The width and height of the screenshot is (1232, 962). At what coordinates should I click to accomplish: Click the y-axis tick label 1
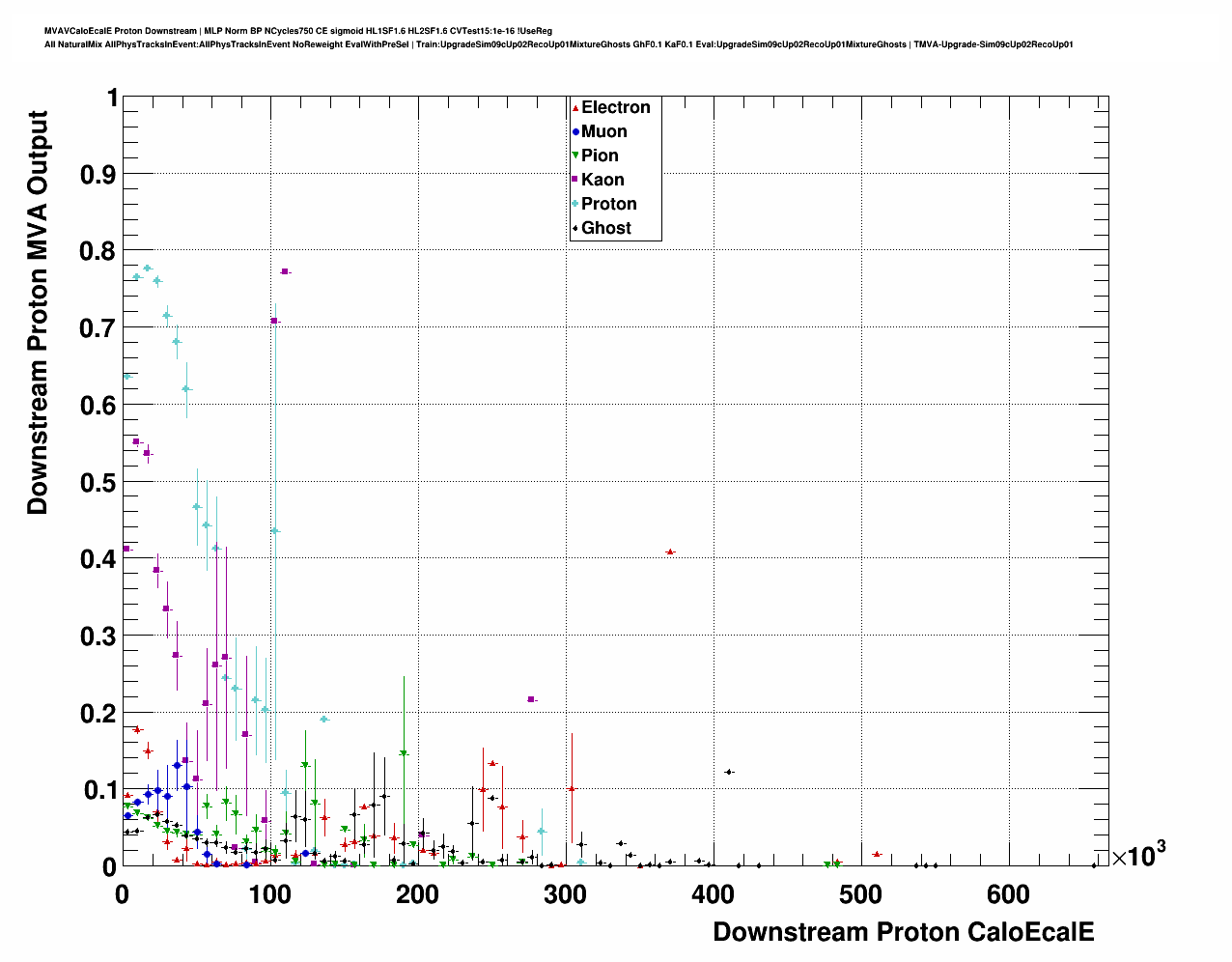click(x=112, y=99)
